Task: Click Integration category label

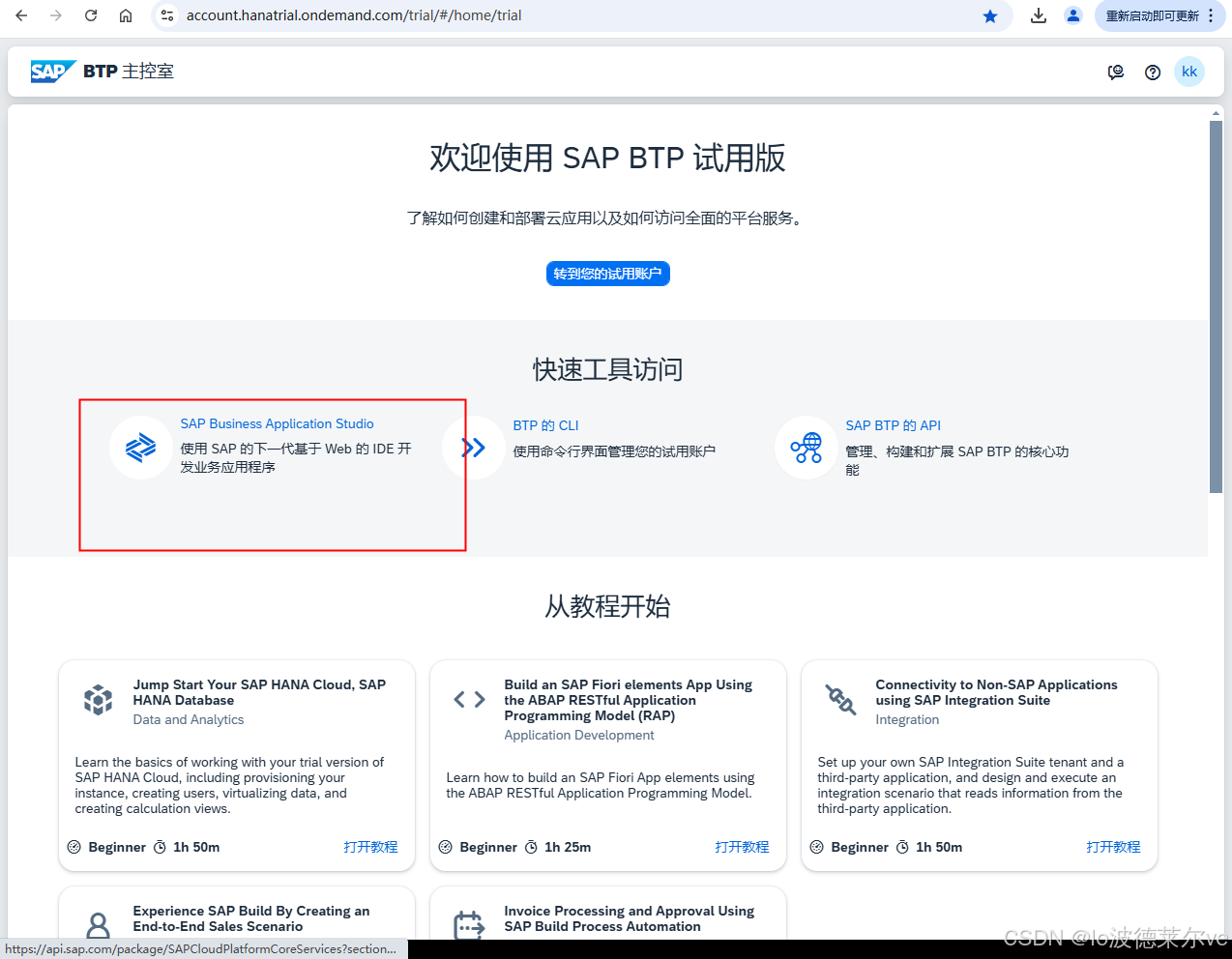Action: tap(907, 719)
